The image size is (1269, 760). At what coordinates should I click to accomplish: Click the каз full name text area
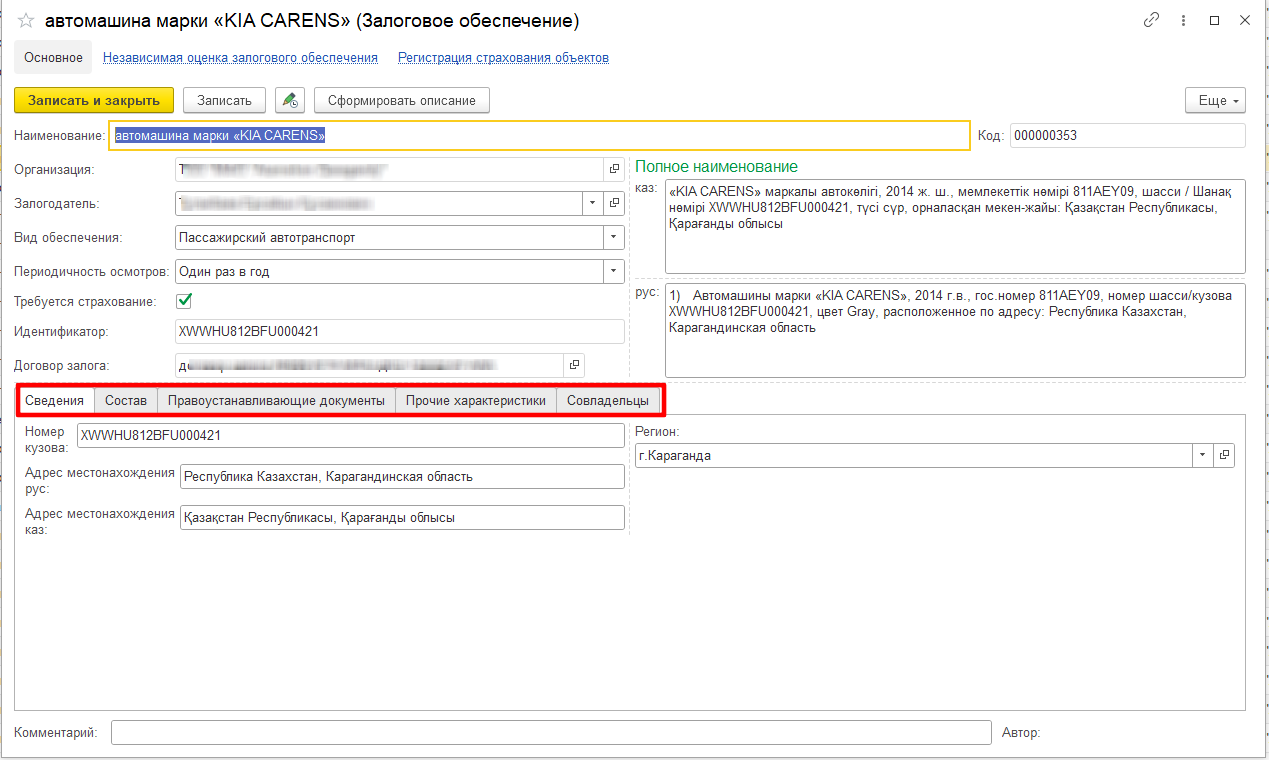tap(955, 227)
